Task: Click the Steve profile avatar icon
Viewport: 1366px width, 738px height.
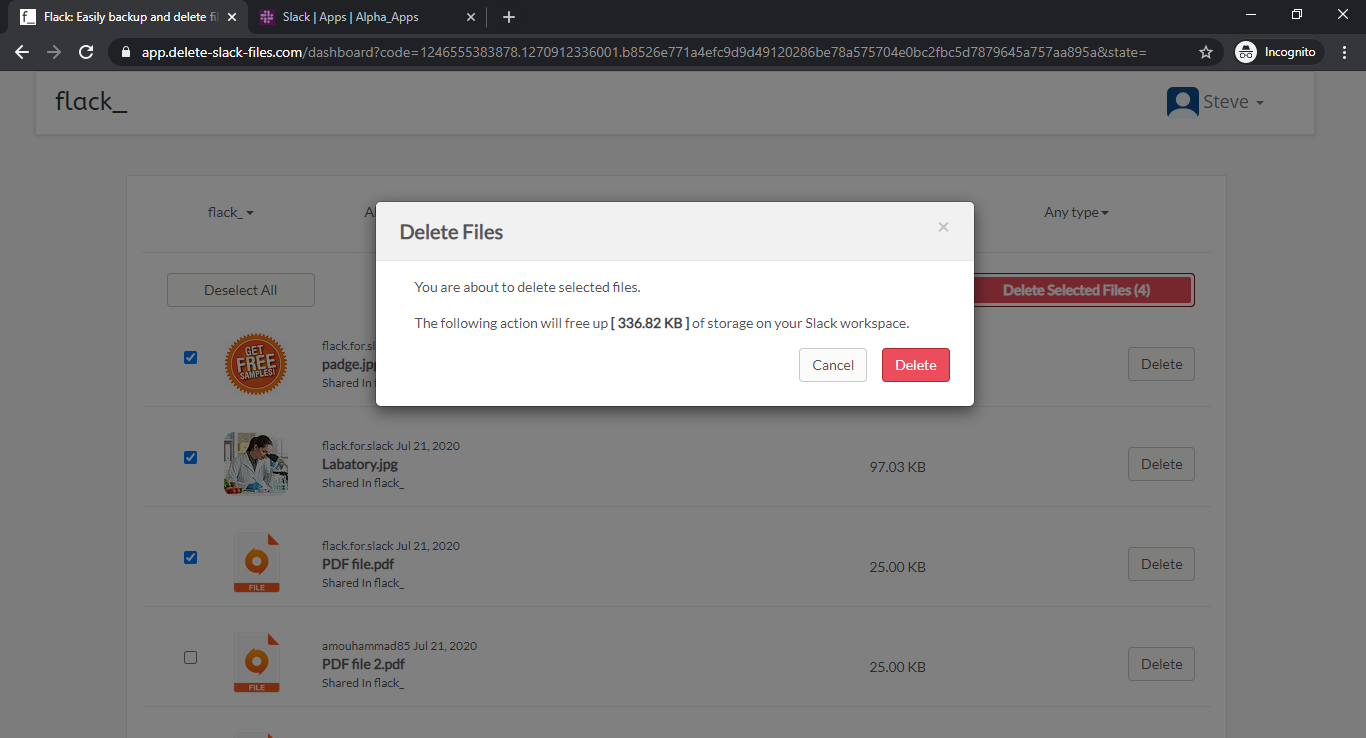Action: 1182,102
